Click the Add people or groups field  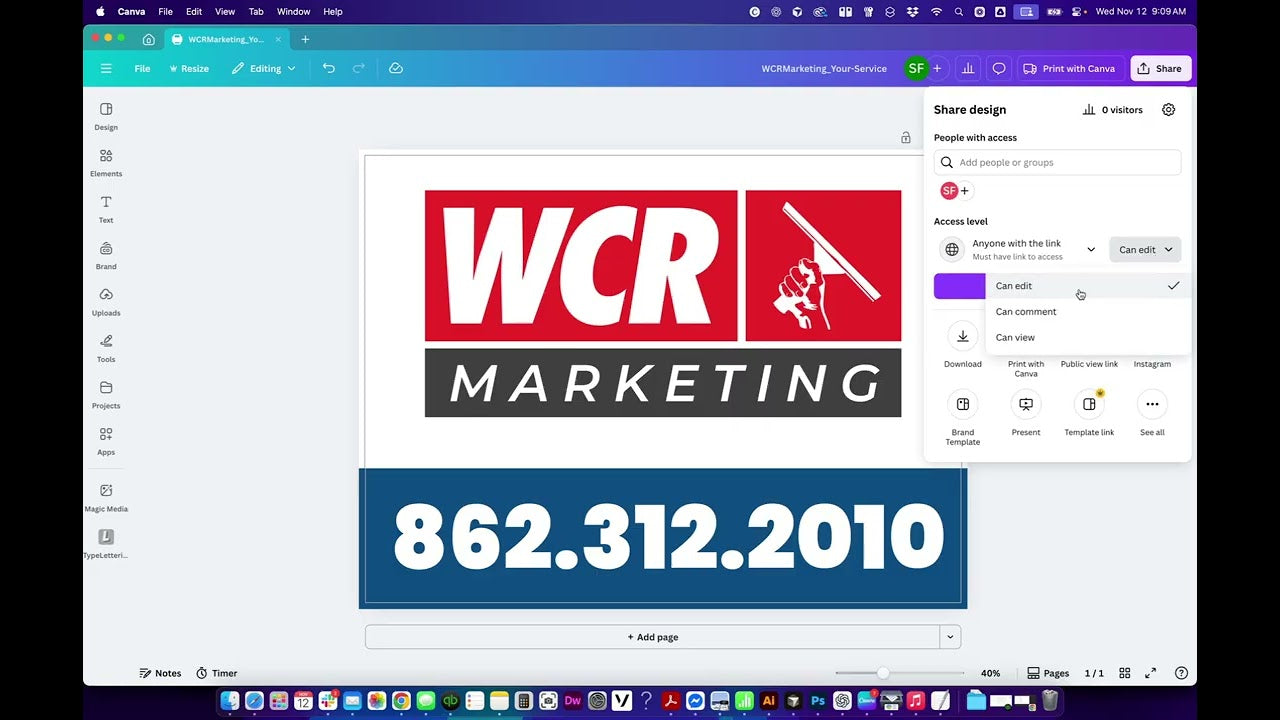(1057, 162)
